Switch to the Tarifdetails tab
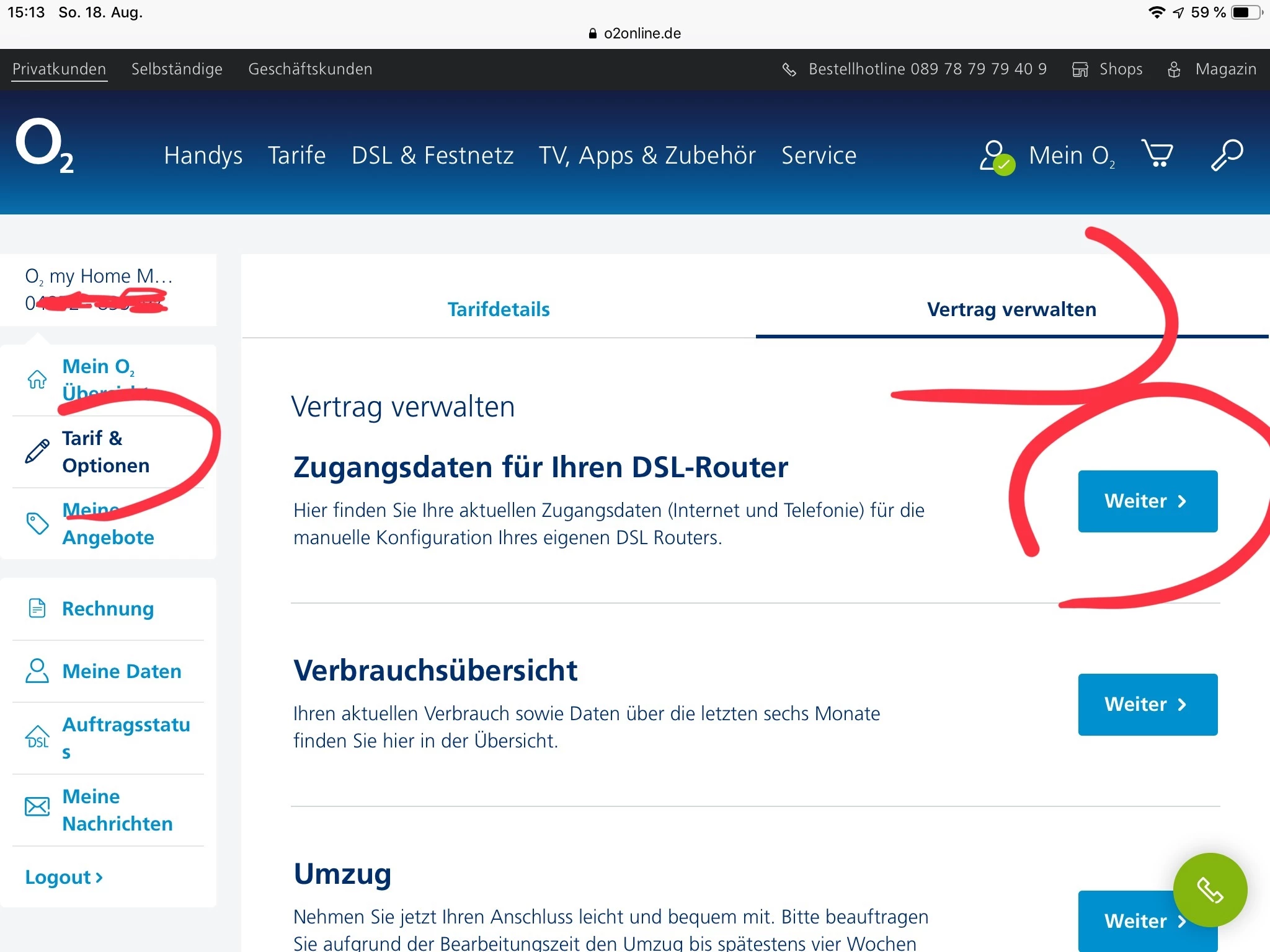The width and height of the screenshot is (1270, 952). (499, 309)
